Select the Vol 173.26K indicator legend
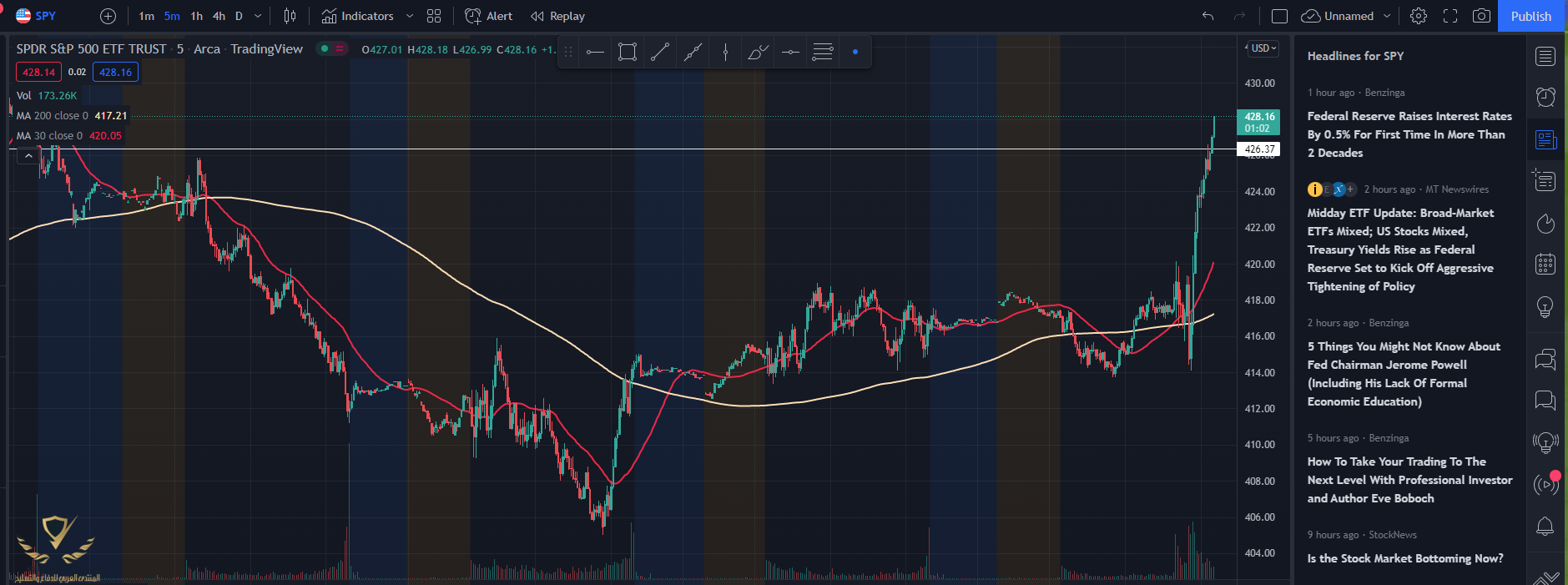This screenshot has height=585, width=1568. (47, 96)
